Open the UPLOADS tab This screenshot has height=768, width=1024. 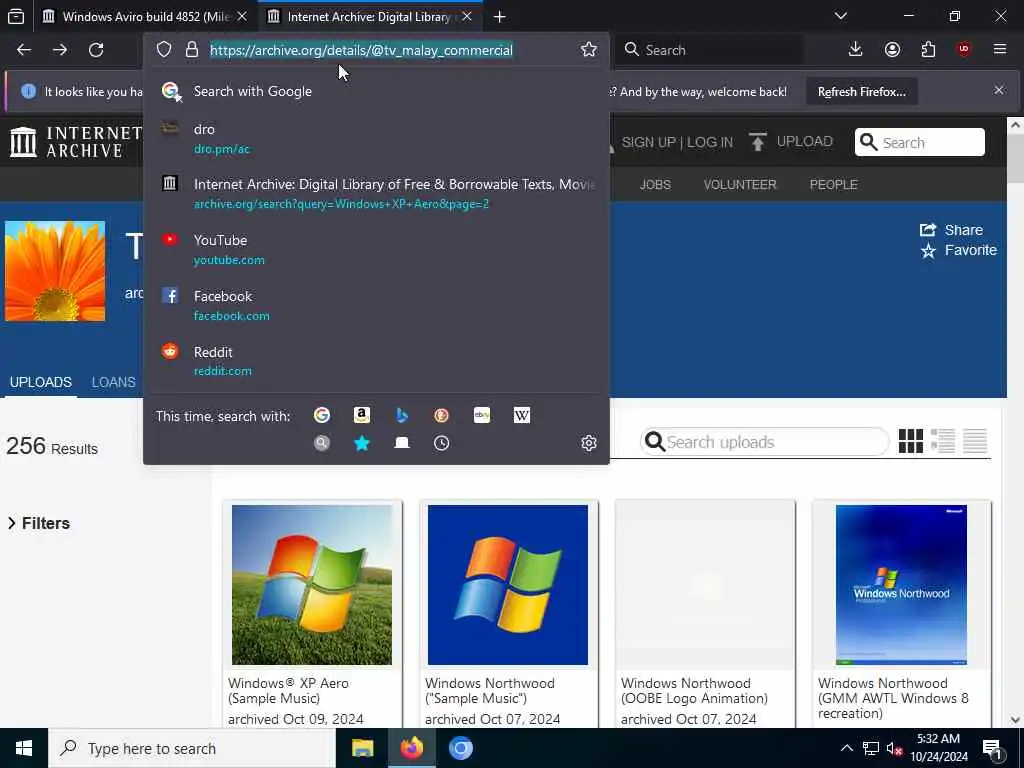coord(40,382)
